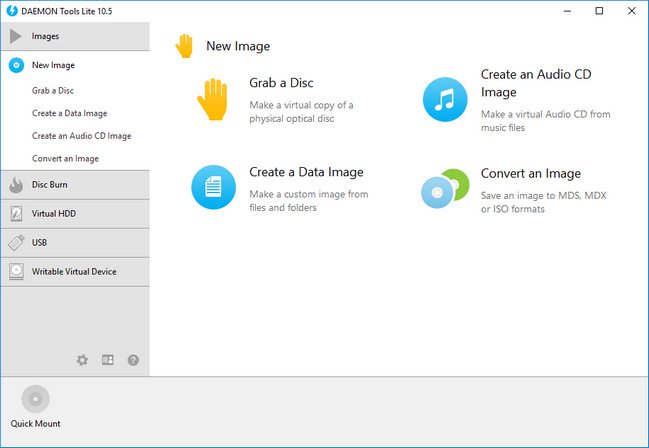The width and height of the screenshot is (649, 448).
Task: Expand the Writable Virtual Device section
Action: [x=74, y=272]
